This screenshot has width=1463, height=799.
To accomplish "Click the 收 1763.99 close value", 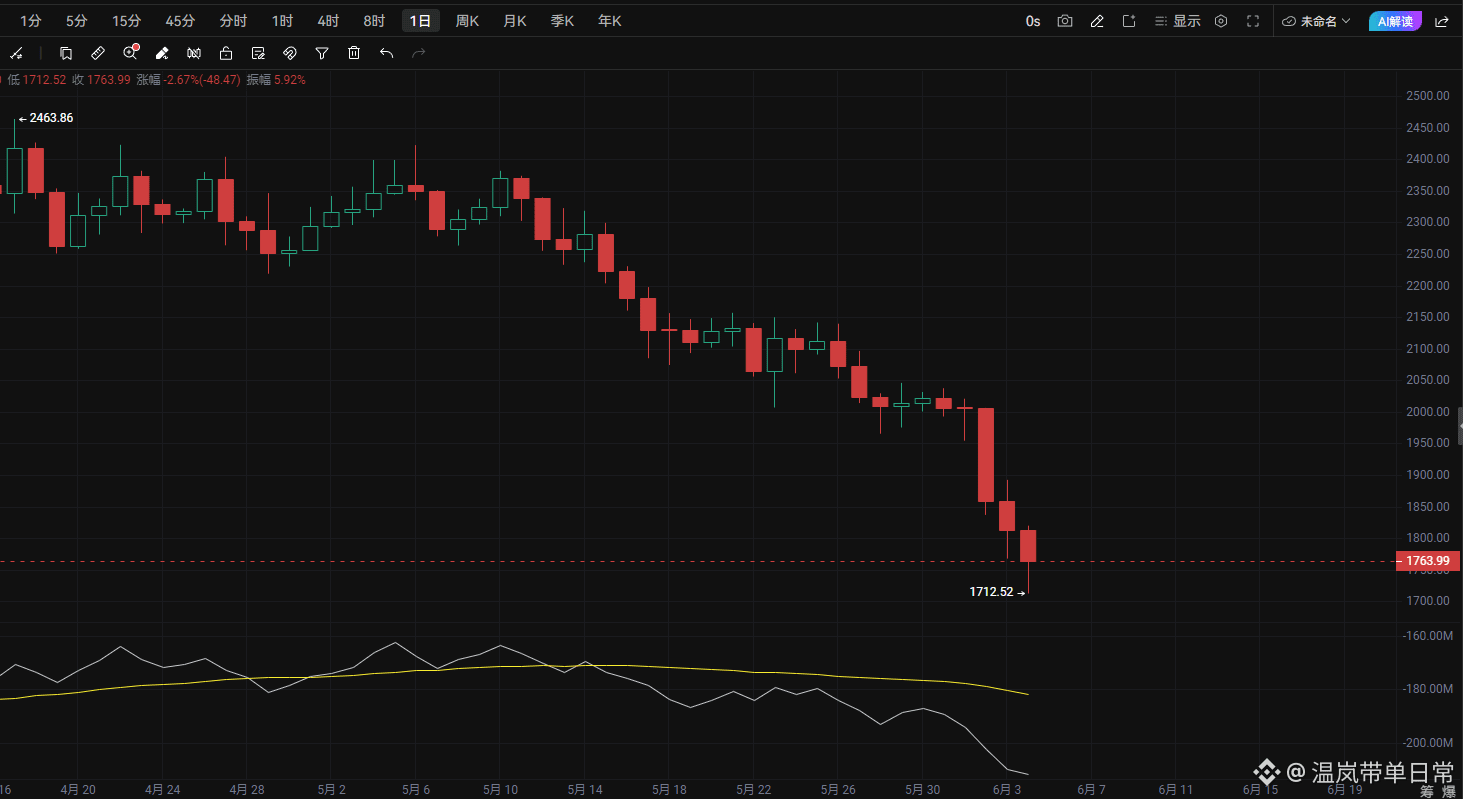I will [x=101, y=80].
